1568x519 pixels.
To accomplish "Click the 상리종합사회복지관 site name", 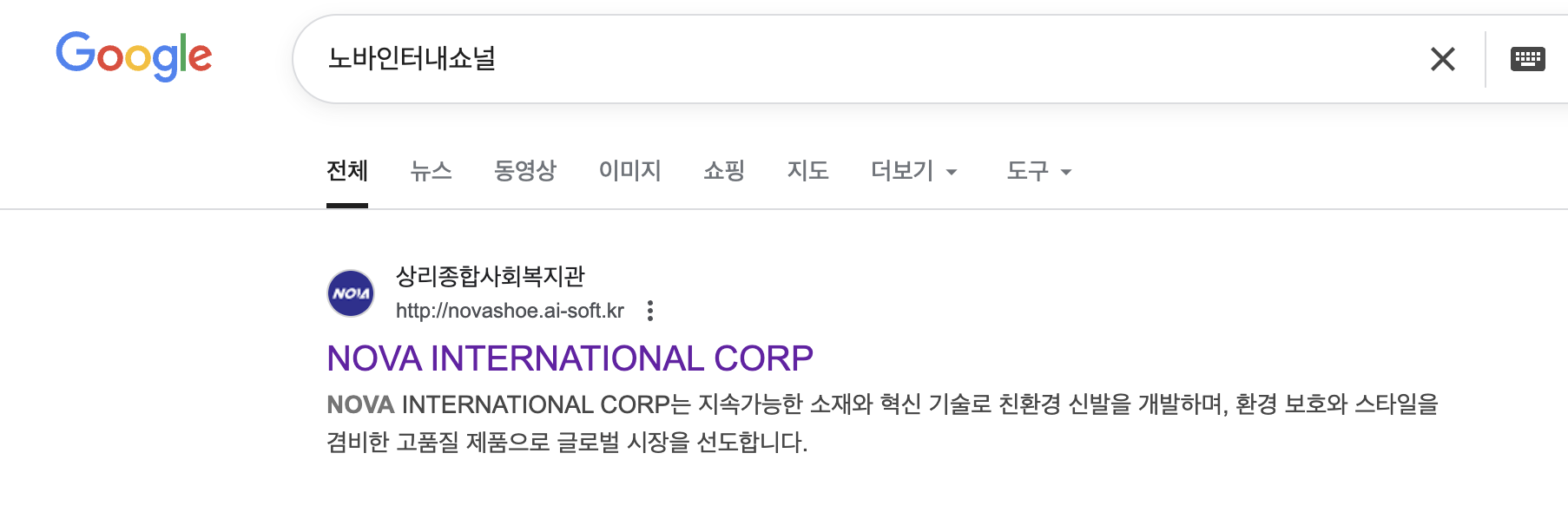I will pyautogui.click(x=490, y=276).
